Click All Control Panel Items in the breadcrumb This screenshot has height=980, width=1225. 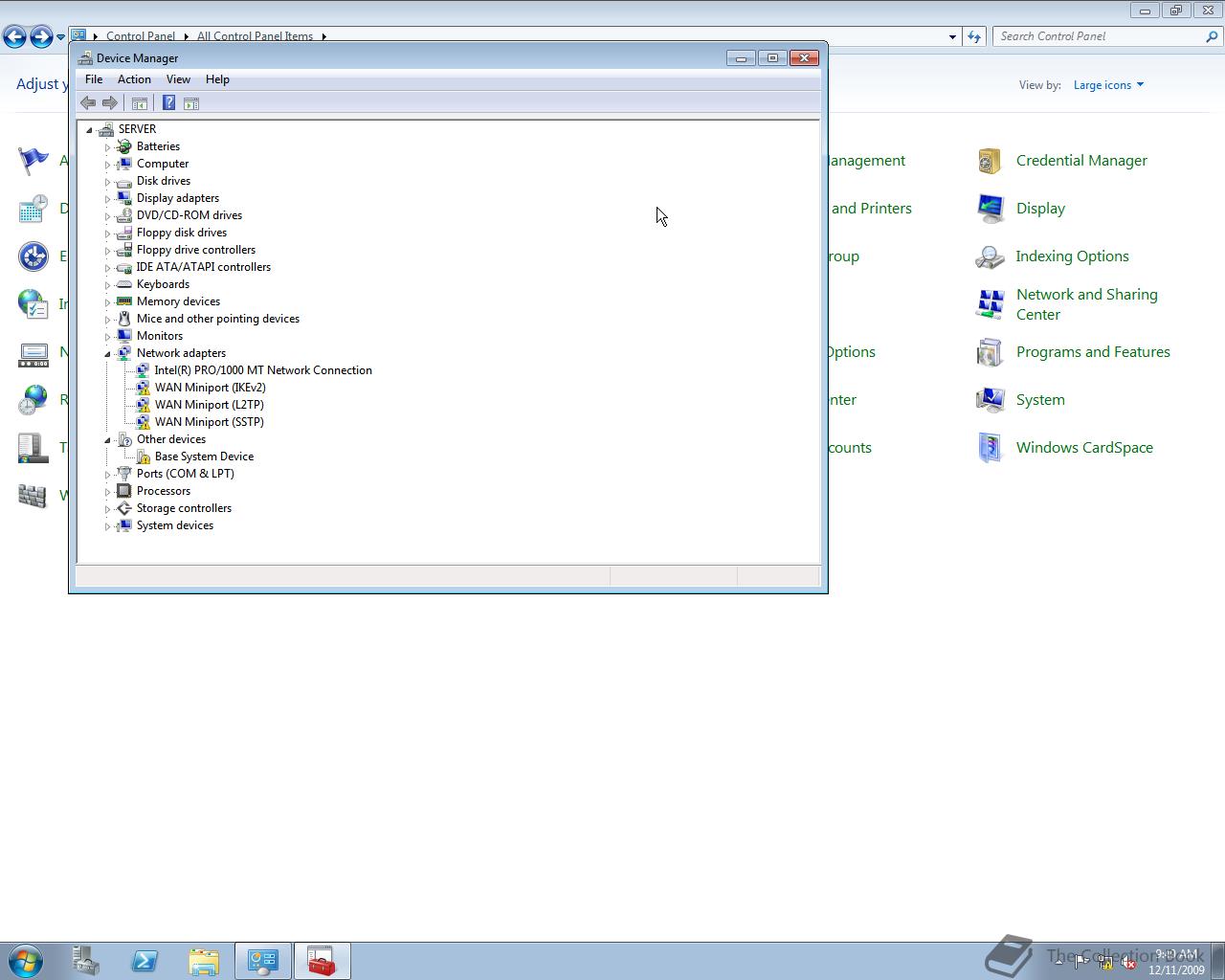tap(255, 36)
